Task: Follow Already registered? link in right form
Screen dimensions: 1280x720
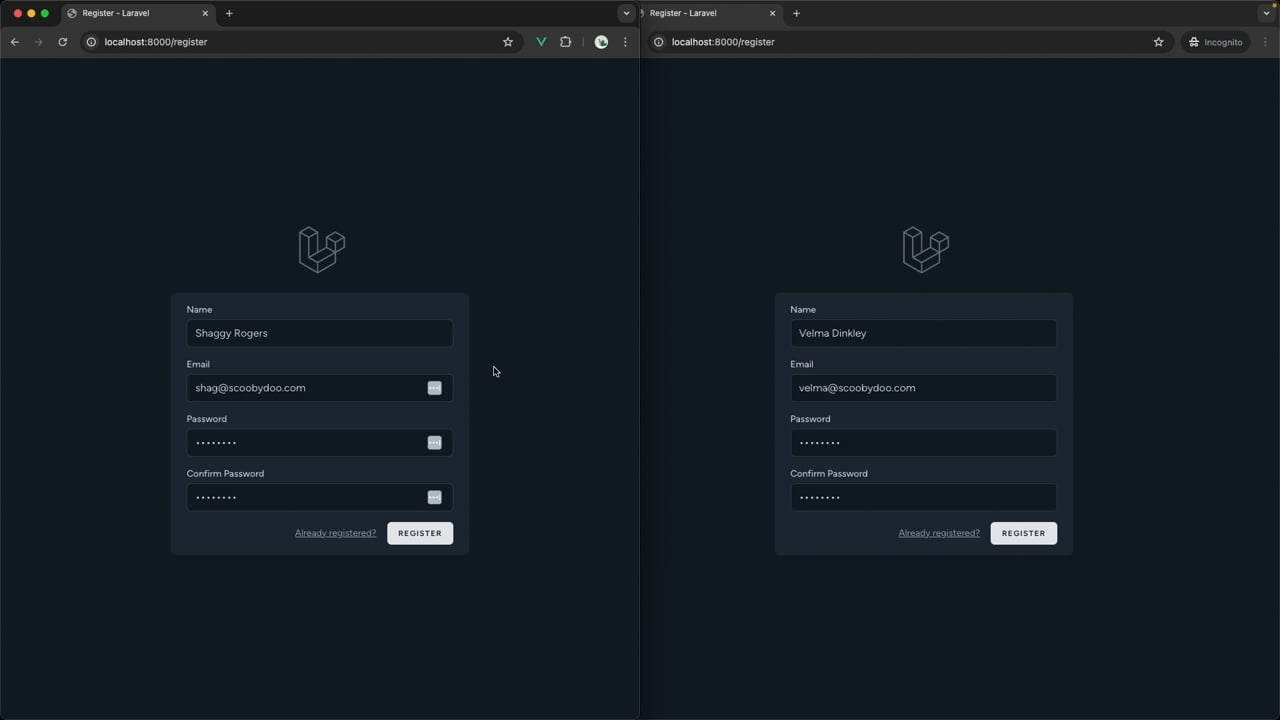Action: (x=940, y=533)
